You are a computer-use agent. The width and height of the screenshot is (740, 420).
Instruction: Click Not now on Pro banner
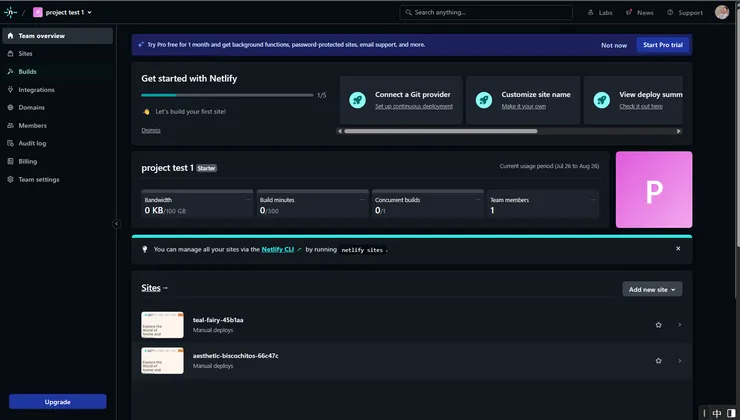click(614, 45)
